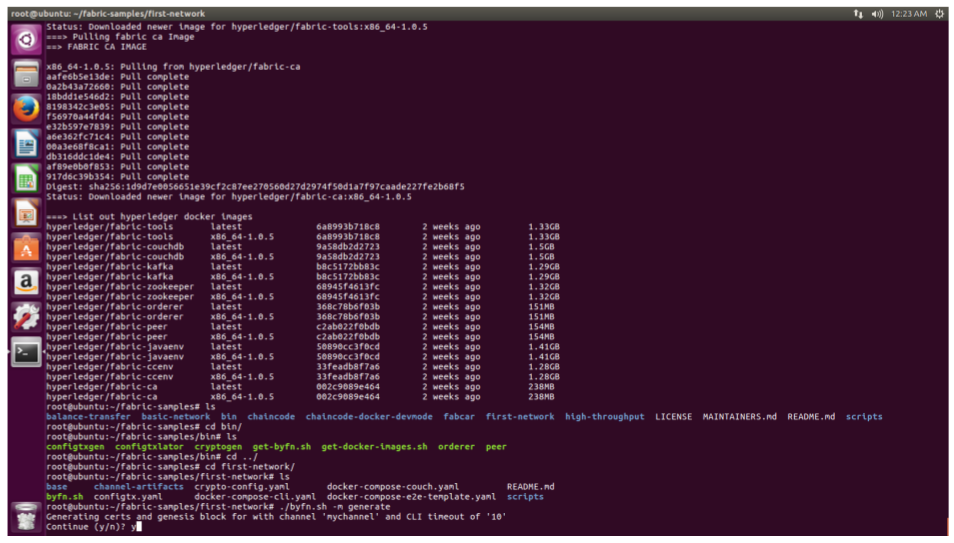The image size is (954, 543).
Task: Click the fabric-couchdb latest row name
Action: coord(115,247)
